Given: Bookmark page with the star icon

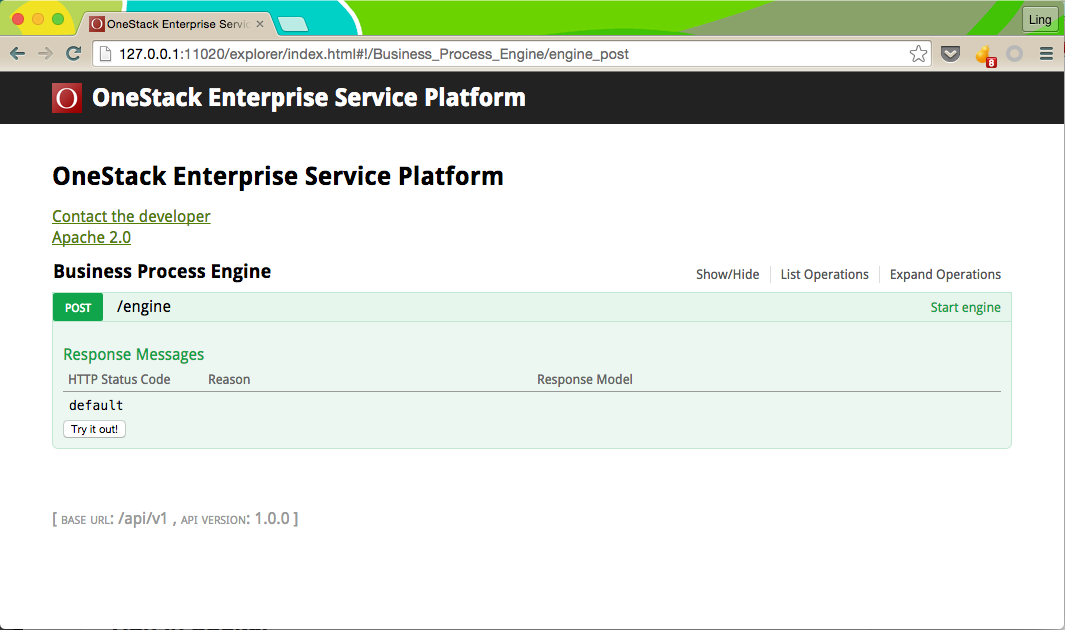Looking at the screenshot, I should pyautogui.click(x=918, y=54).
